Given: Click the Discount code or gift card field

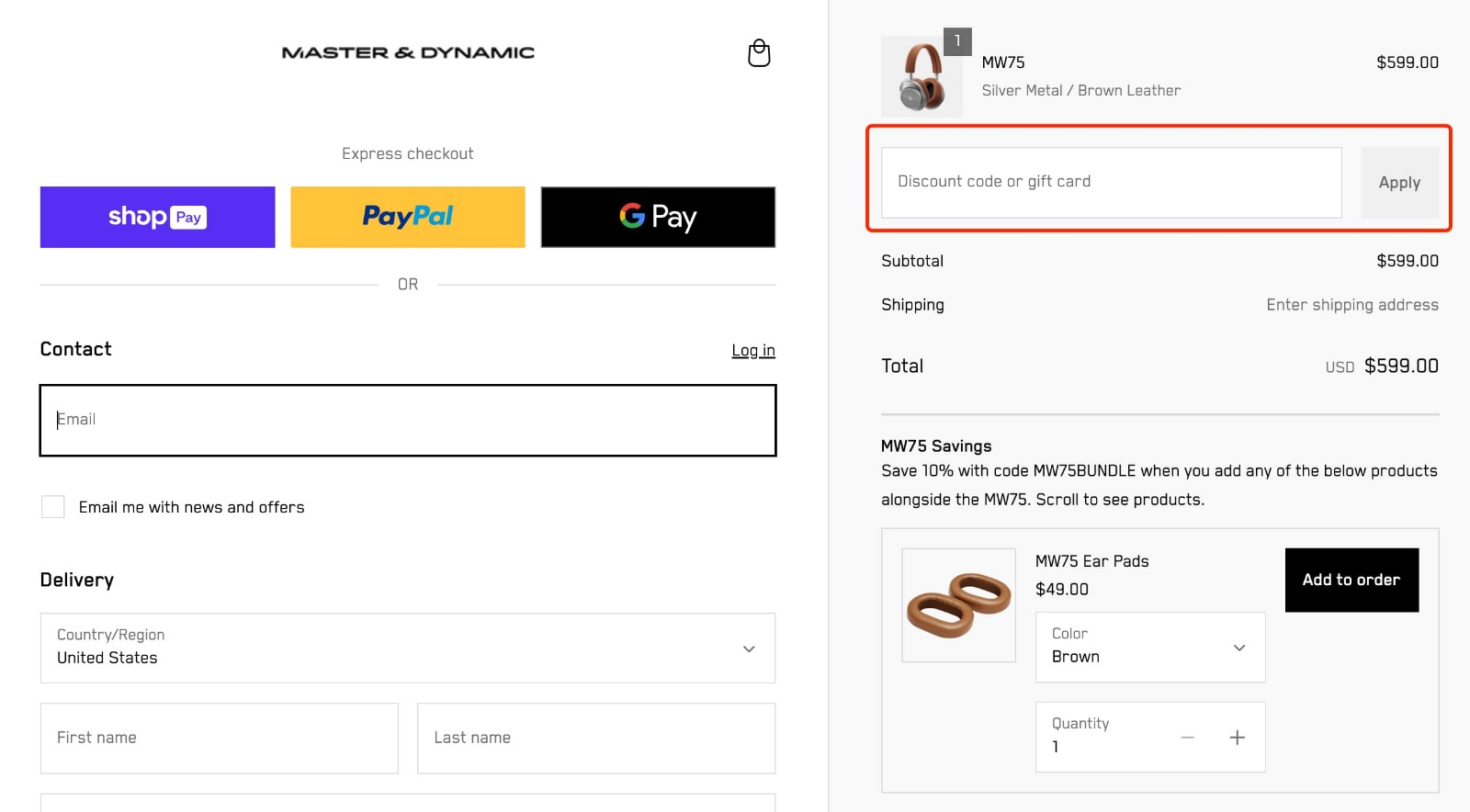Looking at the screenshot, I should coord(1109,182).
